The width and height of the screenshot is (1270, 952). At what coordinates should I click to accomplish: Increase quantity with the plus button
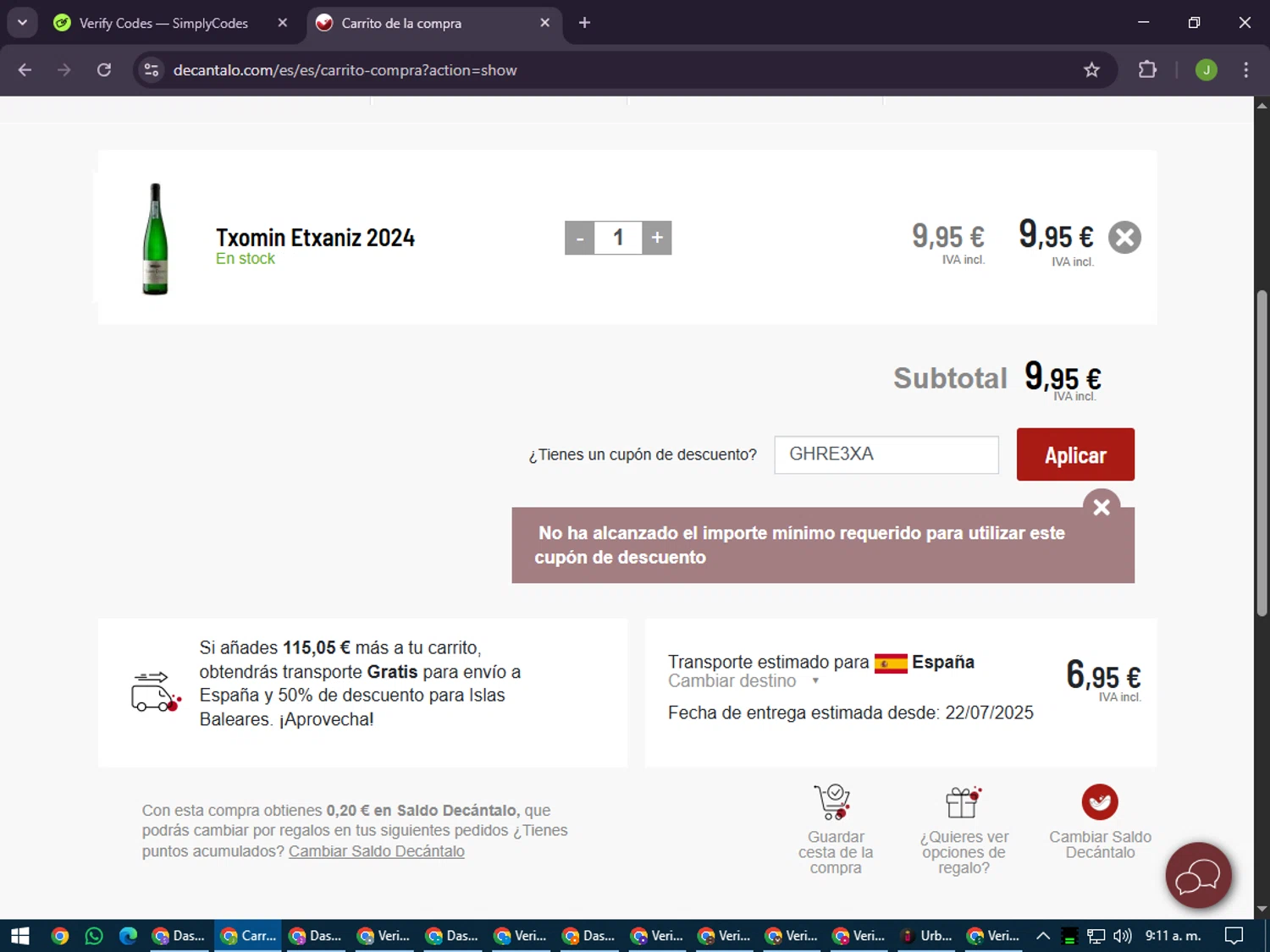click(657, 238)
